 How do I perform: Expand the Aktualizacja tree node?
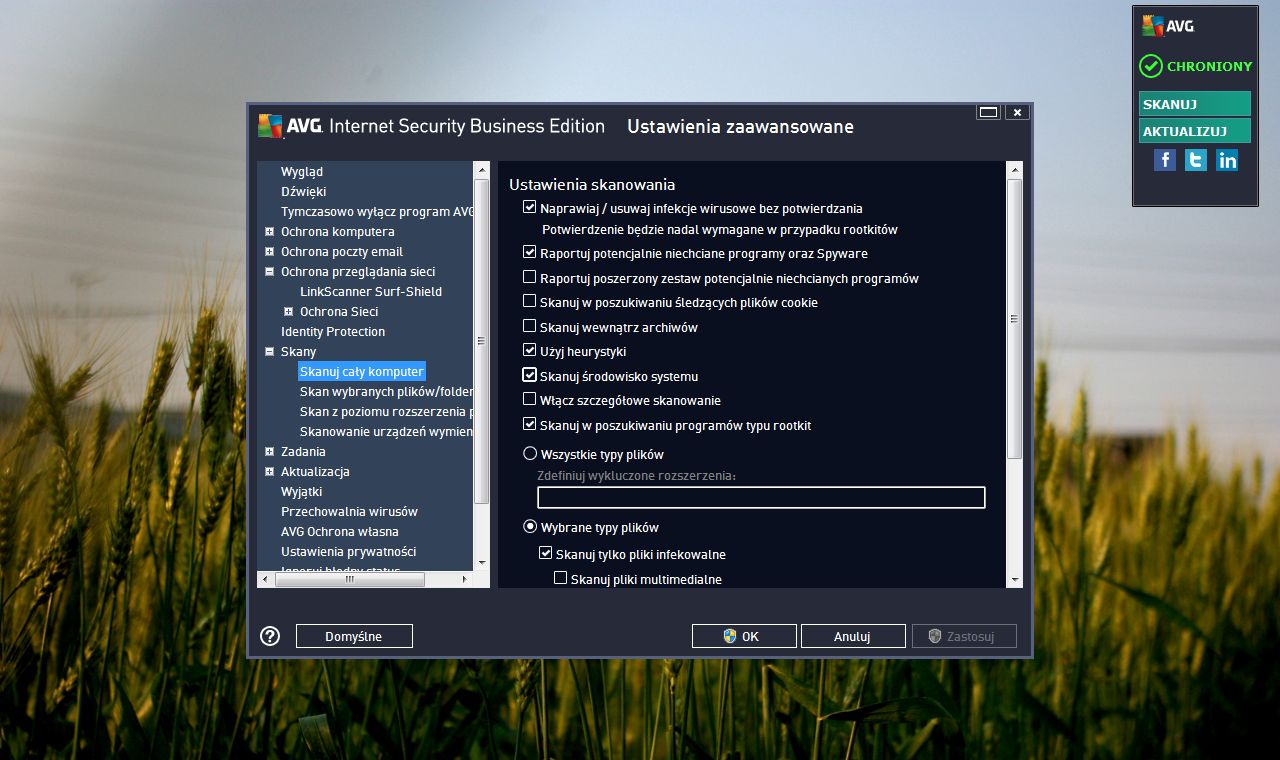(x=270, y=472)
